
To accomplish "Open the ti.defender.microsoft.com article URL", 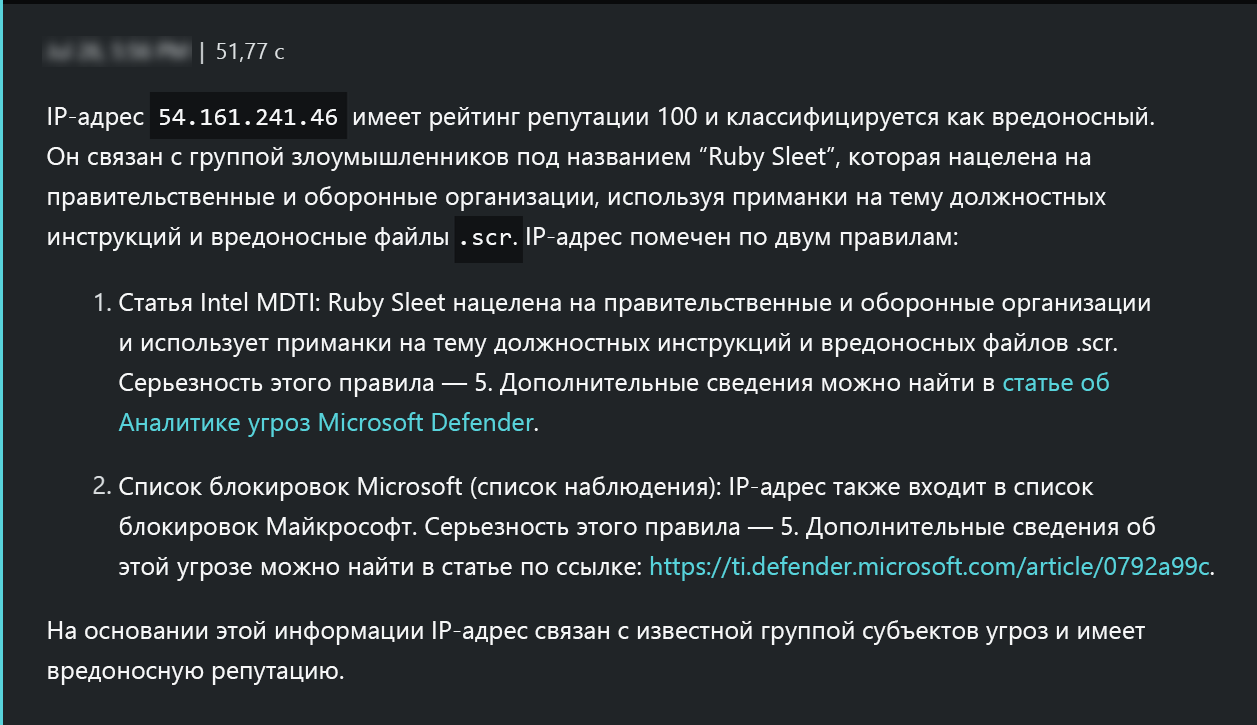I will coord(929,567).
